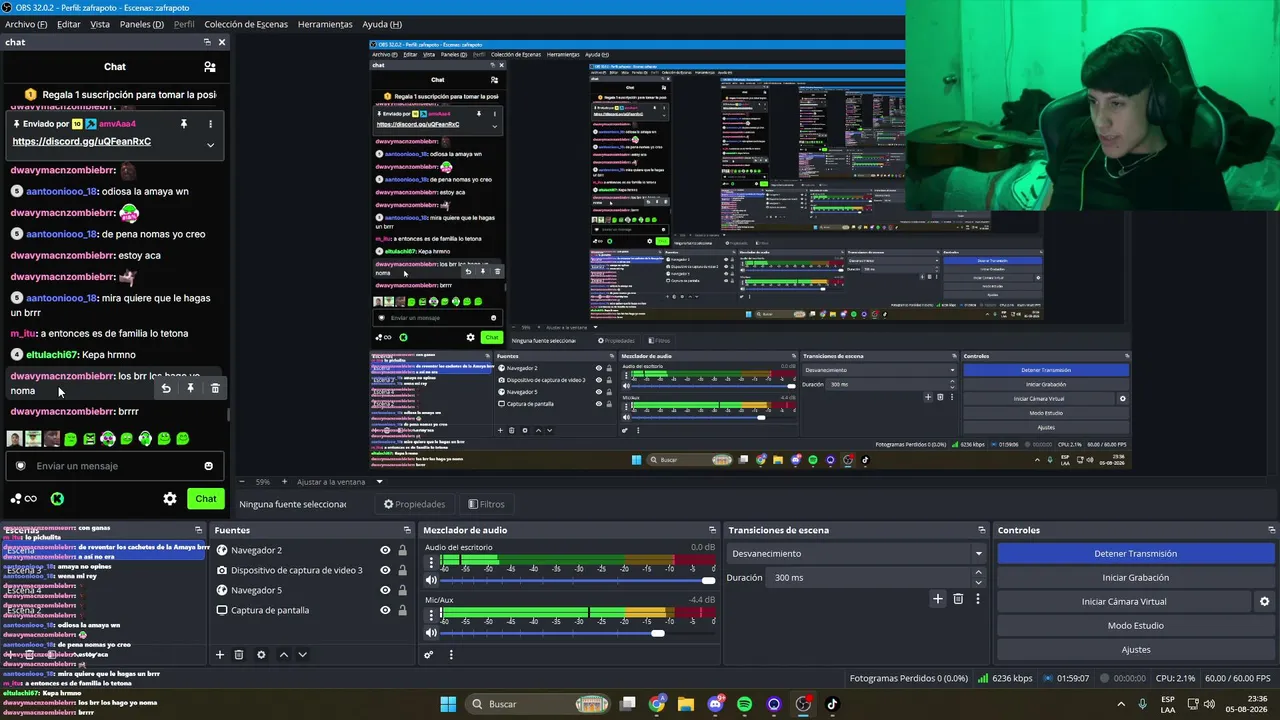Open the Ayuda menu
Viewport: 1280px width, 720px height.
click(x=382, y=24)
